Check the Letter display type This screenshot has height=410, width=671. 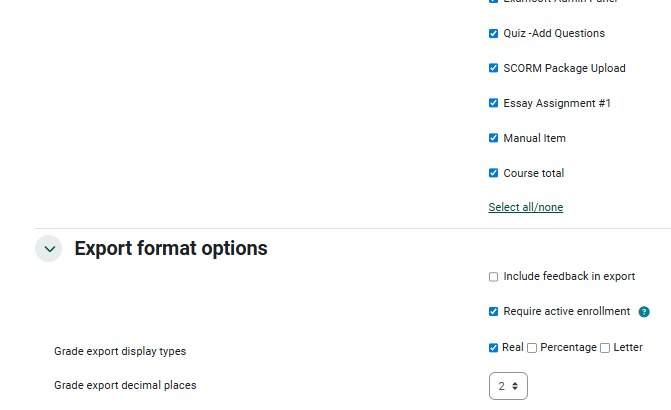tap(605, 348)
